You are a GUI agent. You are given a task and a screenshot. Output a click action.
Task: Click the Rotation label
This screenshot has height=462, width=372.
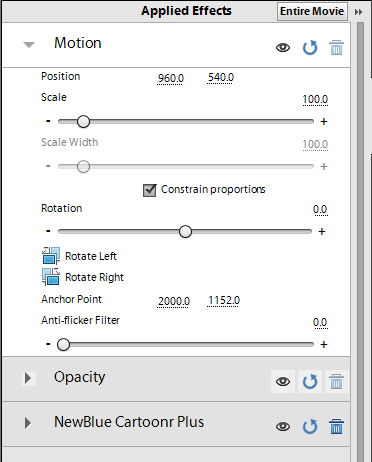pos(61,208)
